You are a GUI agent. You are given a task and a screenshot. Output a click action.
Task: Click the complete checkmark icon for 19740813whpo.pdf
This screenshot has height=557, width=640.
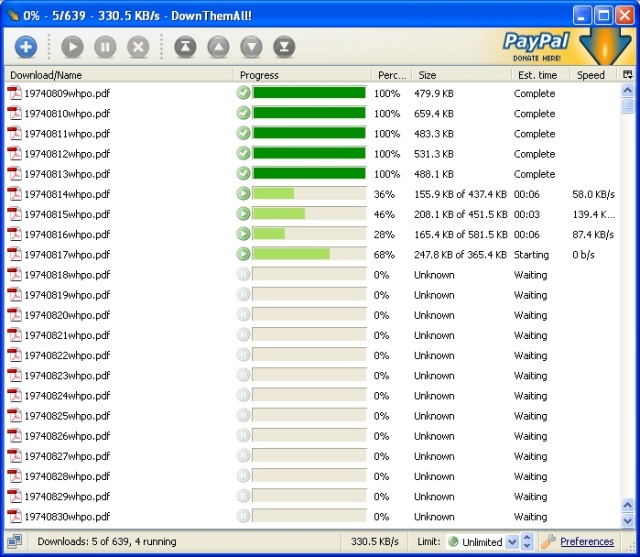pyautogui.click(x=243, y=173)
